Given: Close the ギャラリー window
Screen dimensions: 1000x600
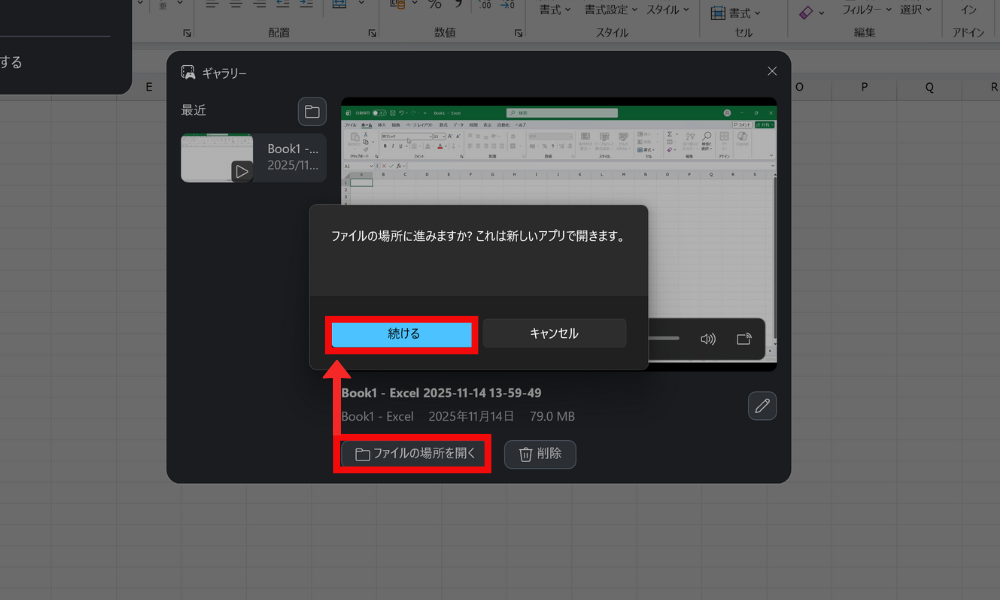Looking at the screenshot, I should point(772,71).
